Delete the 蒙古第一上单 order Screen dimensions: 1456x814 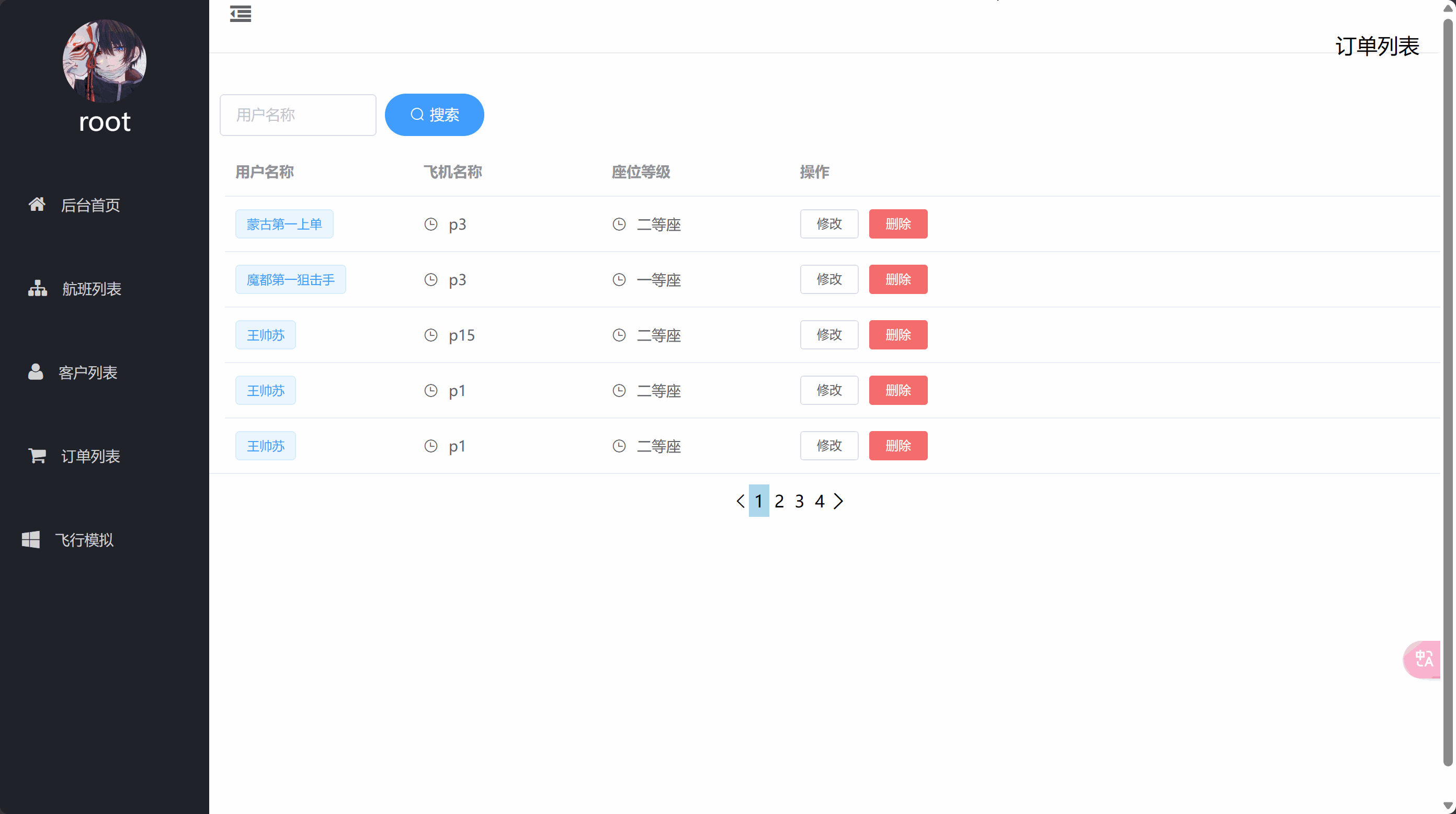[x=897, y=224]
